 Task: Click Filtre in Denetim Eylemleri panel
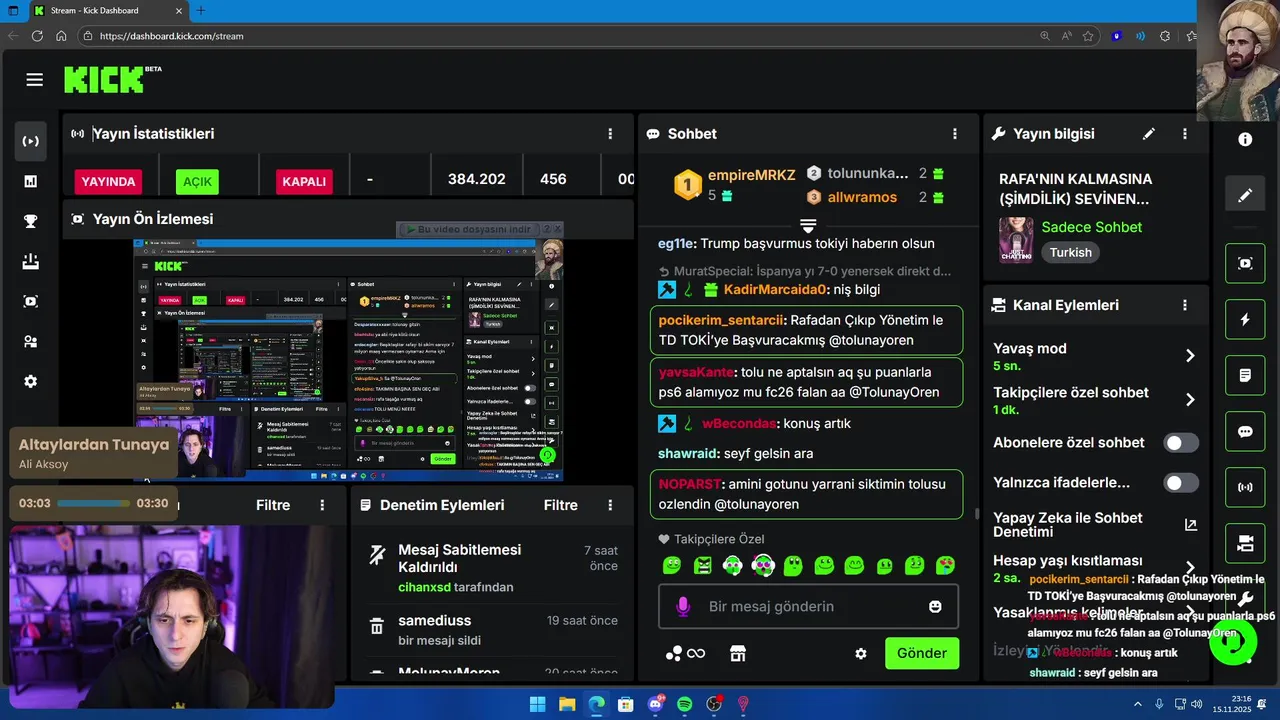pyautogui.click(x=561, y=505)
